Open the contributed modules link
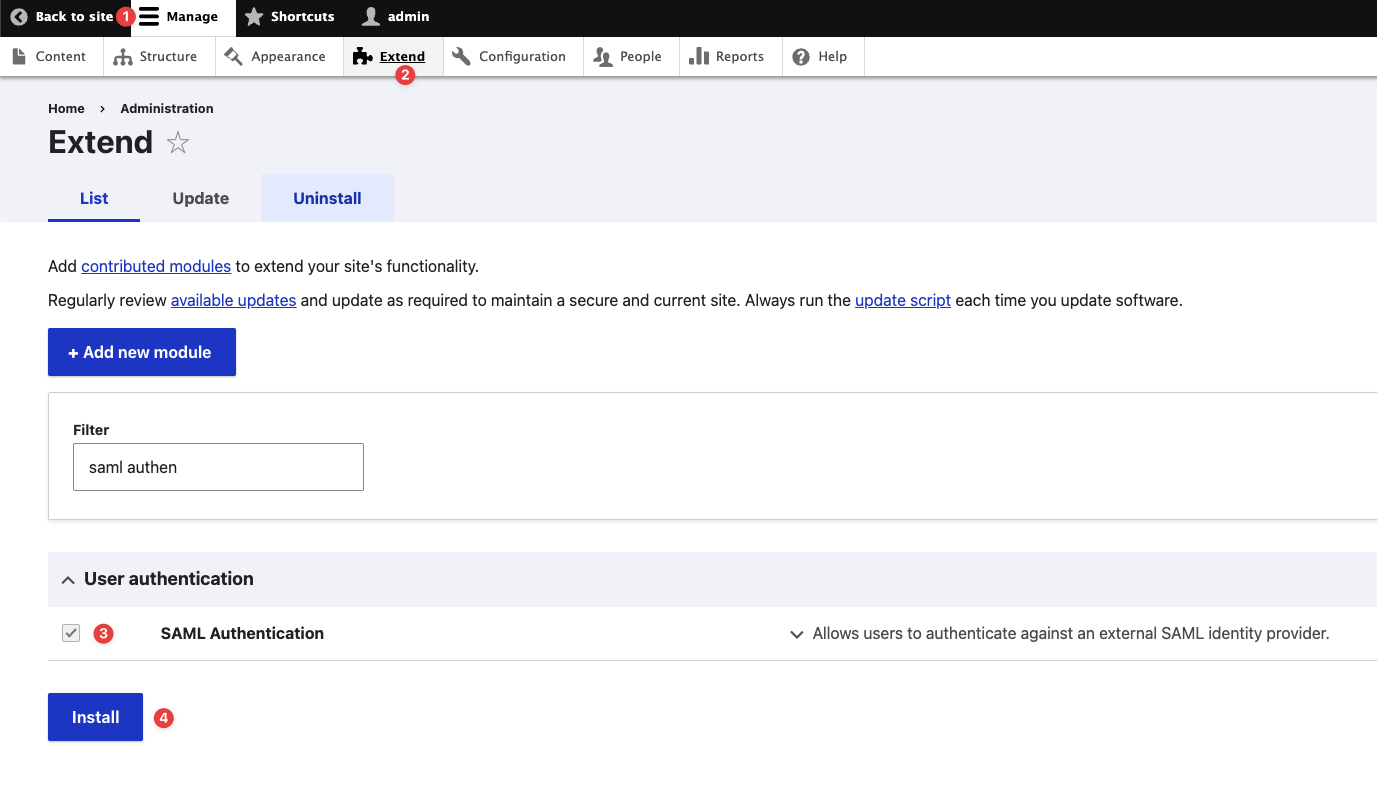Image resolution: width=1377 pixels, height=785 pixels. pyautogui.click(x=155, y=266)
